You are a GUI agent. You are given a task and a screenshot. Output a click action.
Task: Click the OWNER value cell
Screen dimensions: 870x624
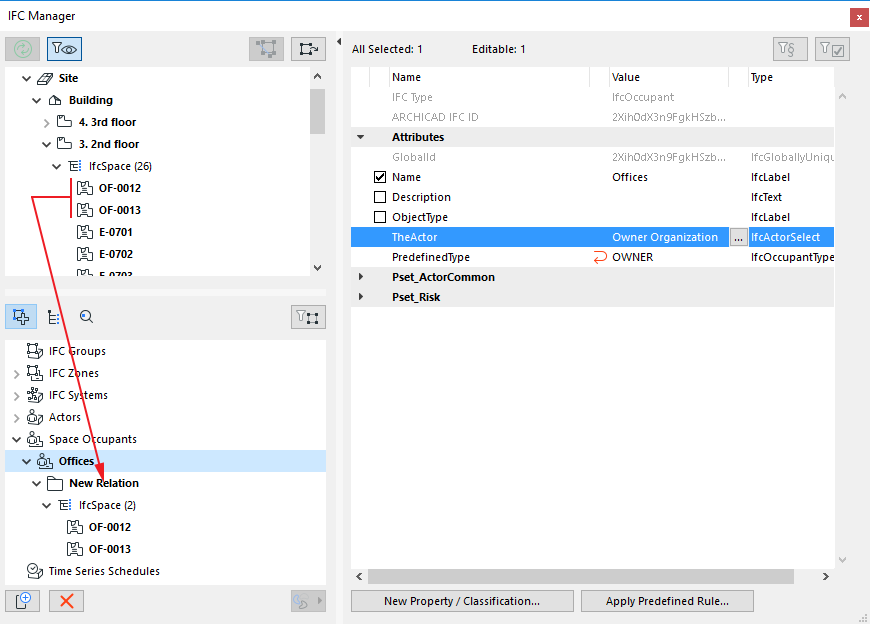point(669,257)
